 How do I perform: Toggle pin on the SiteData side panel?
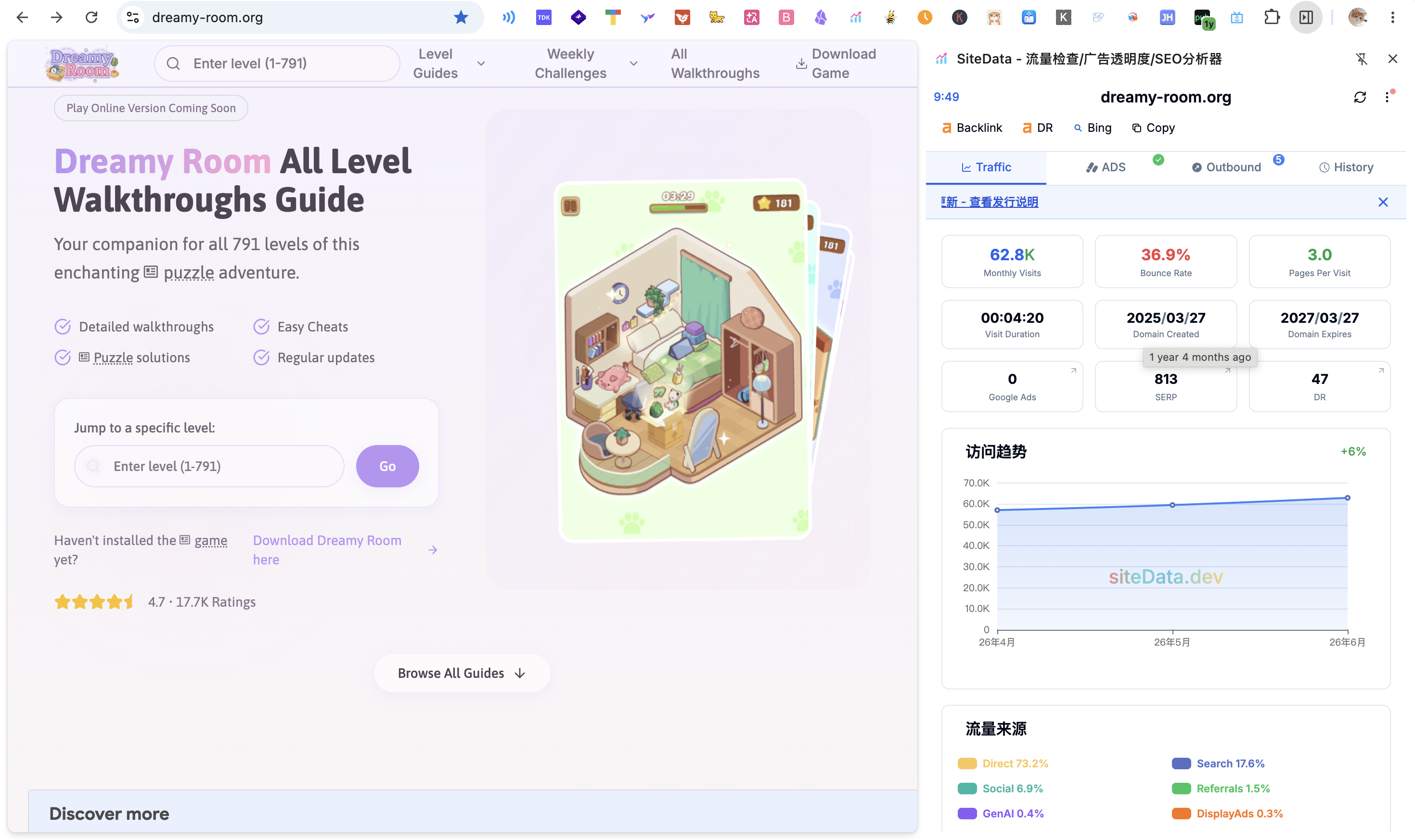click(1361, 59)
